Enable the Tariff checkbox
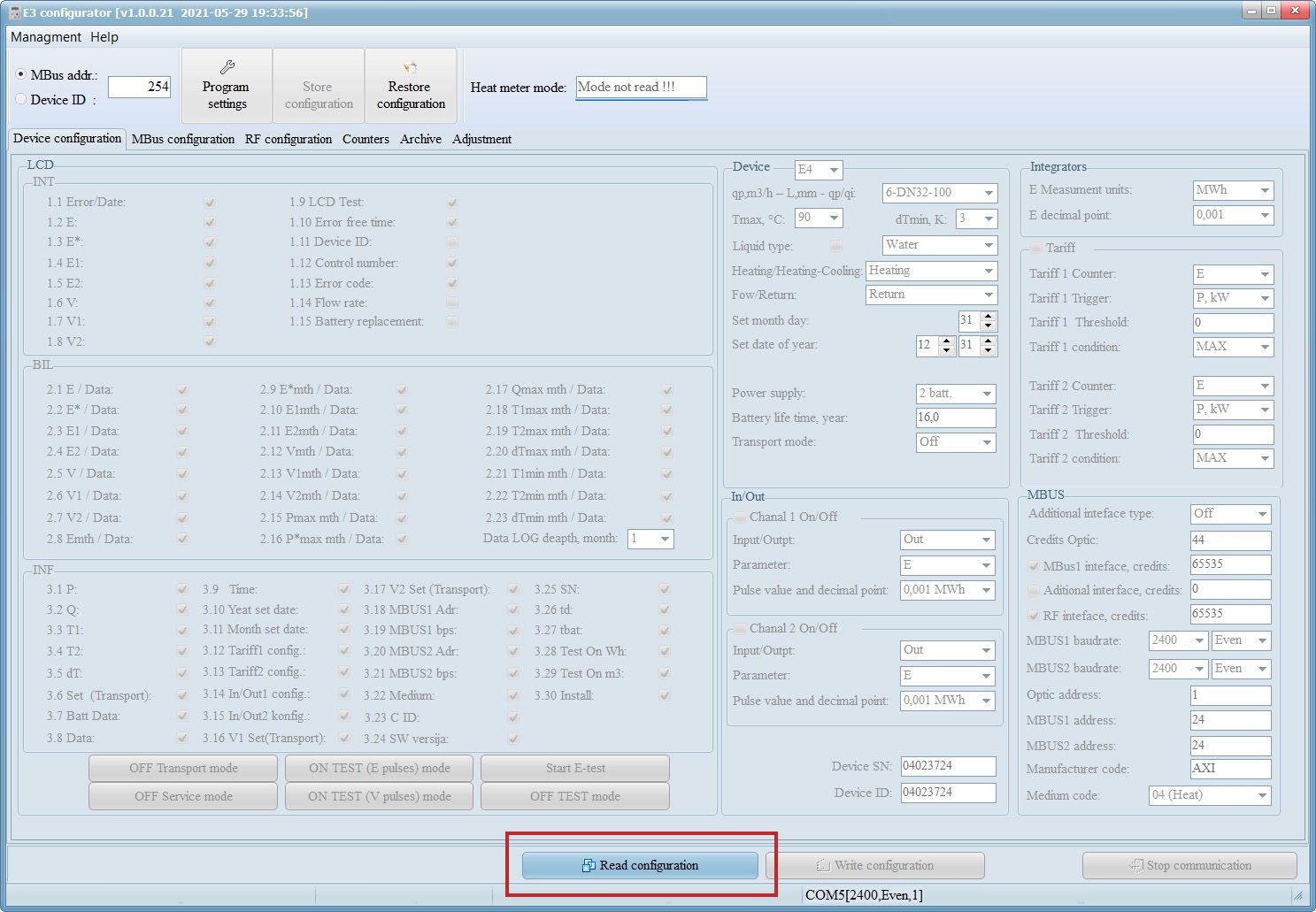 [1036, 248]
